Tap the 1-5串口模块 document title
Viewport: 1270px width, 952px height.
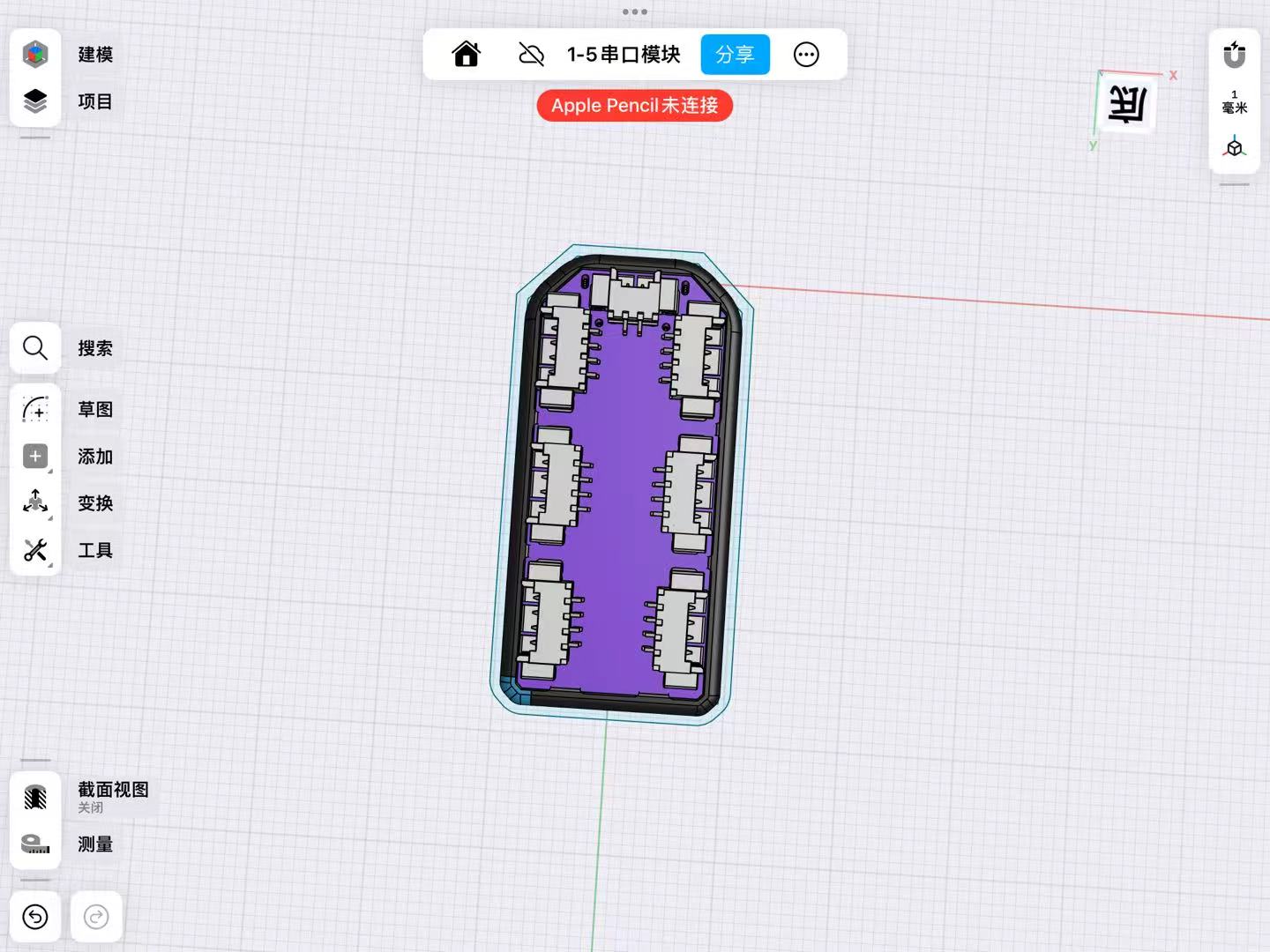[624, 55]
